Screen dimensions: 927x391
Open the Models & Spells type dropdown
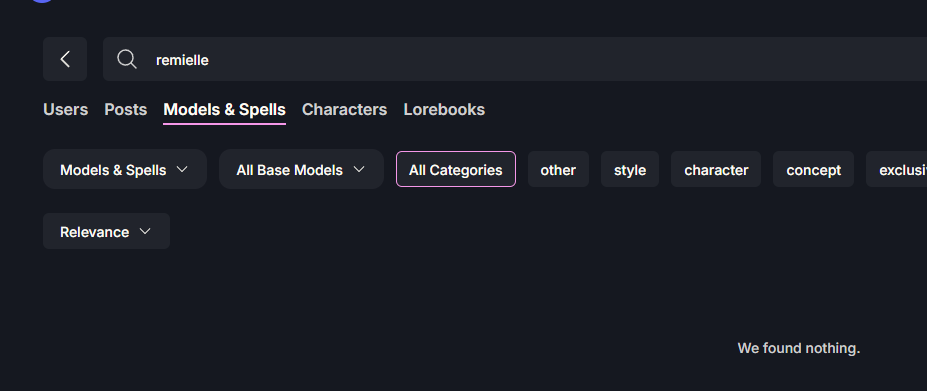tap(125, 169)
